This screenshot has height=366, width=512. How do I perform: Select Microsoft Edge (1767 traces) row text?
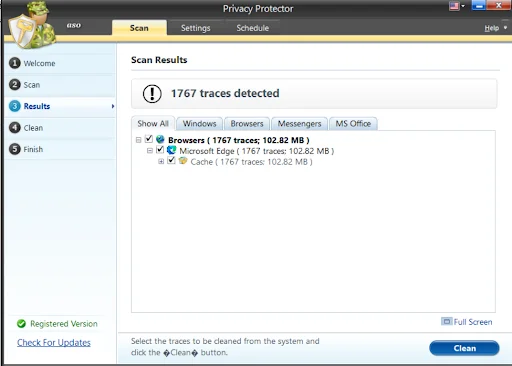(257, 151)
